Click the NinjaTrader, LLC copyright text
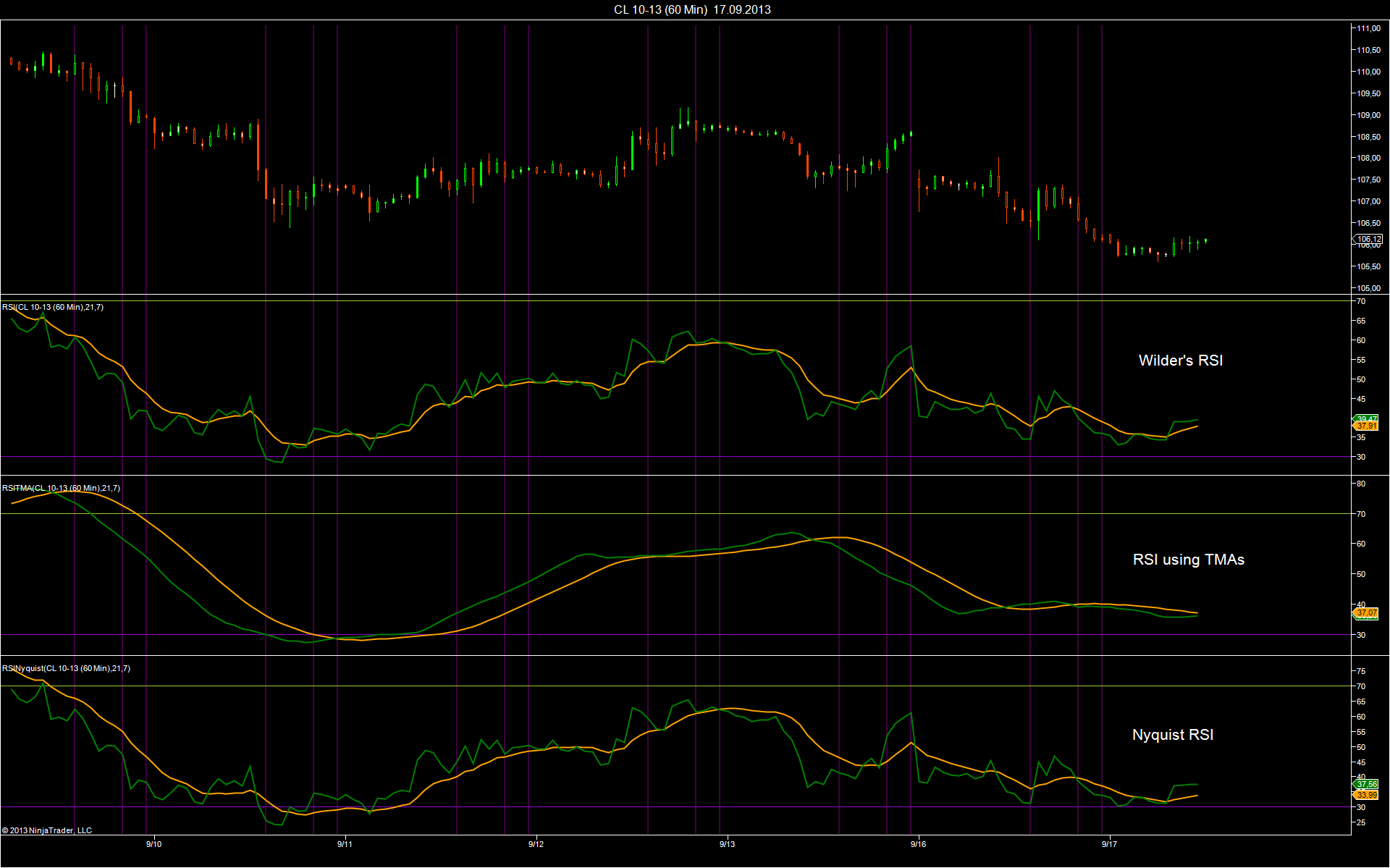The height and width of the screenshot is (868, 1390). tap(47, 830)
